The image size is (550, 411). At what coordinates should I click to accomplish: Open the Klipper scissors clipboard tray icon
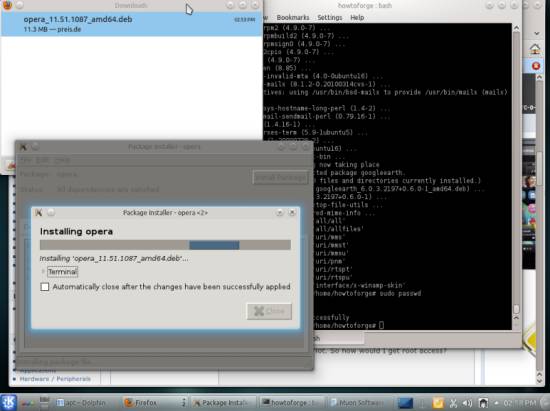(x=453, y=403)
